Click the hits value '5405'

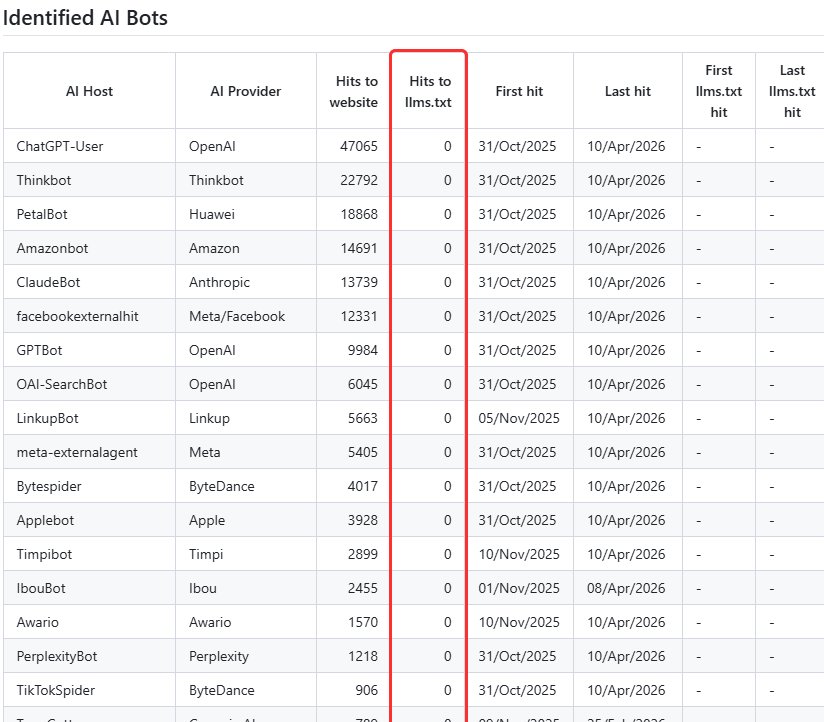tap(363, 452)
